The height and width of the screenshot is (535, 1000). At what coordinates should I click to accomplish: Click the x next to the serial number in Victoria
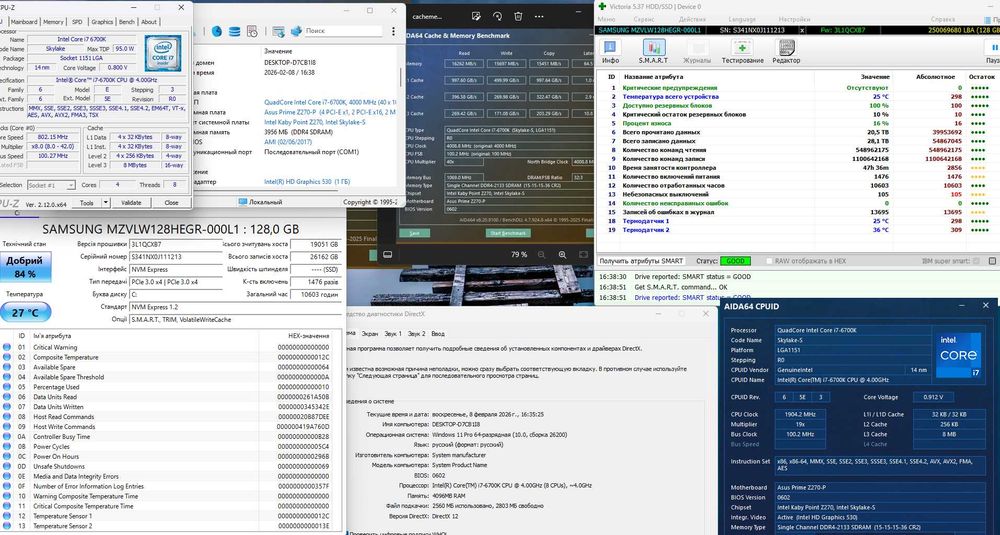[x=802, y=30]
